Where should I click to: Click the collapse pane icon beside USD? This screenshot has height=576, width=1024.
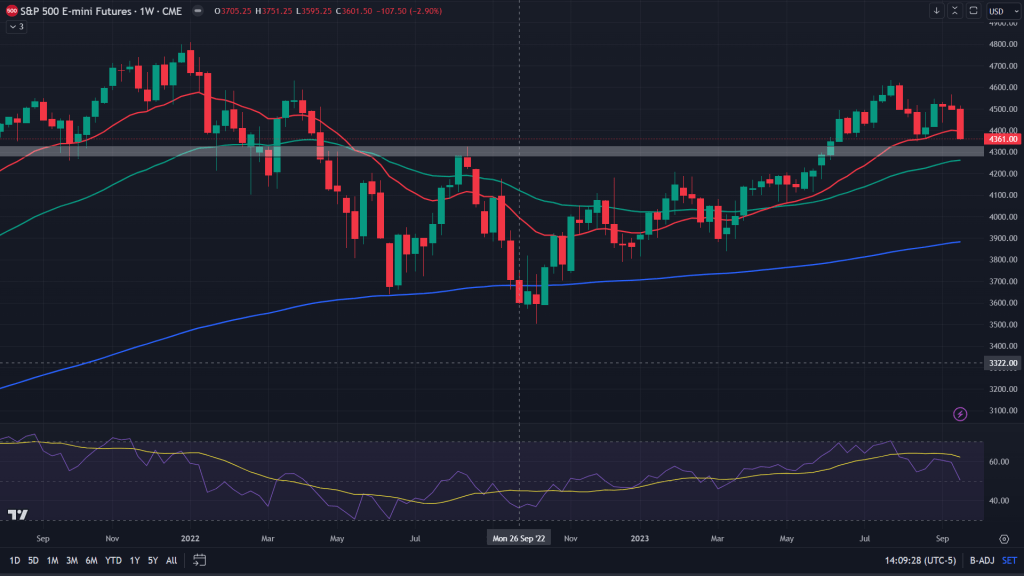pyautogui.click(x=955, y=11)
